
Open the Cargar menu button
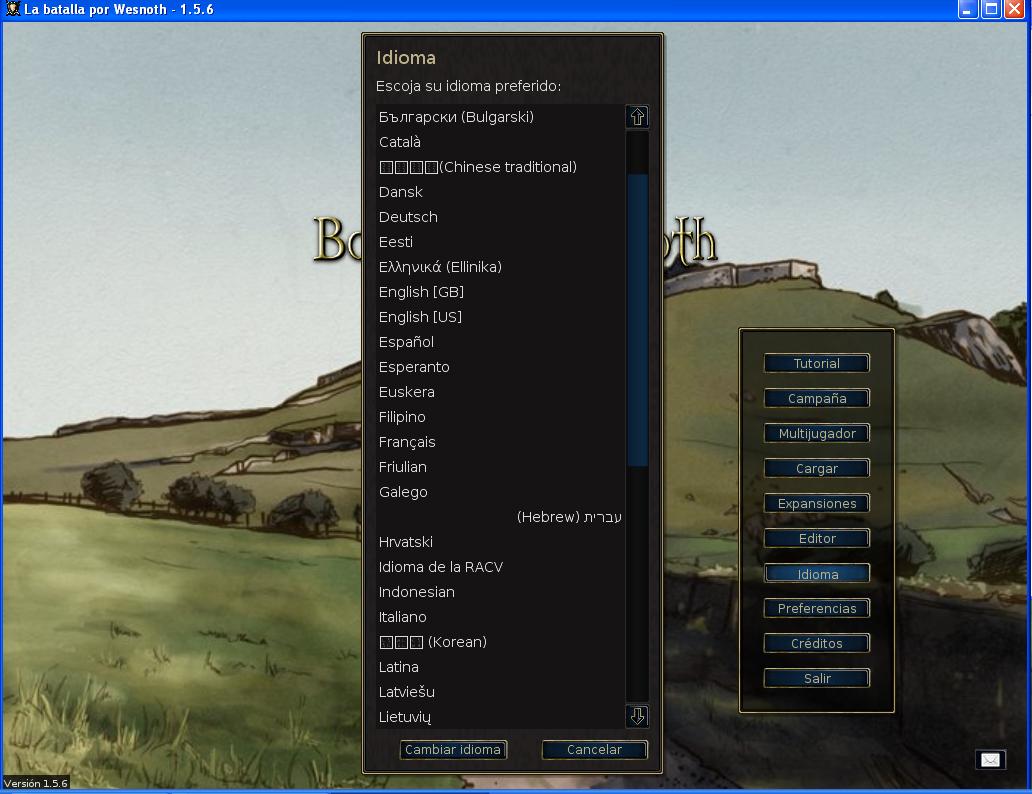[817, 469]
